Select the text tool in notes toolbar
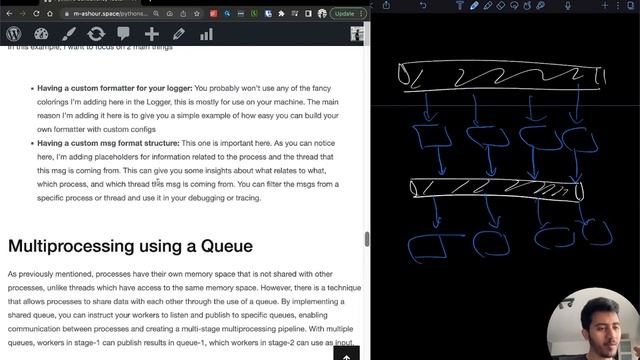Viewport: 640px width, 360px height. tap(460, 5)
